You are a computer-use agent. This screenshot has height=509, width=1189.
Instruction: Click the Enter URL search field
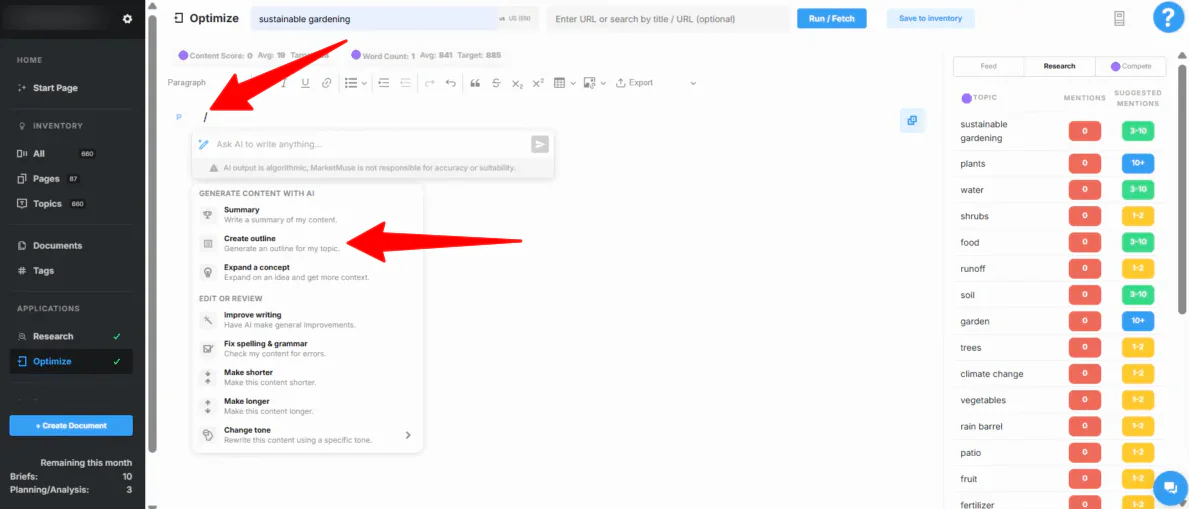click(x=668, y=19)
